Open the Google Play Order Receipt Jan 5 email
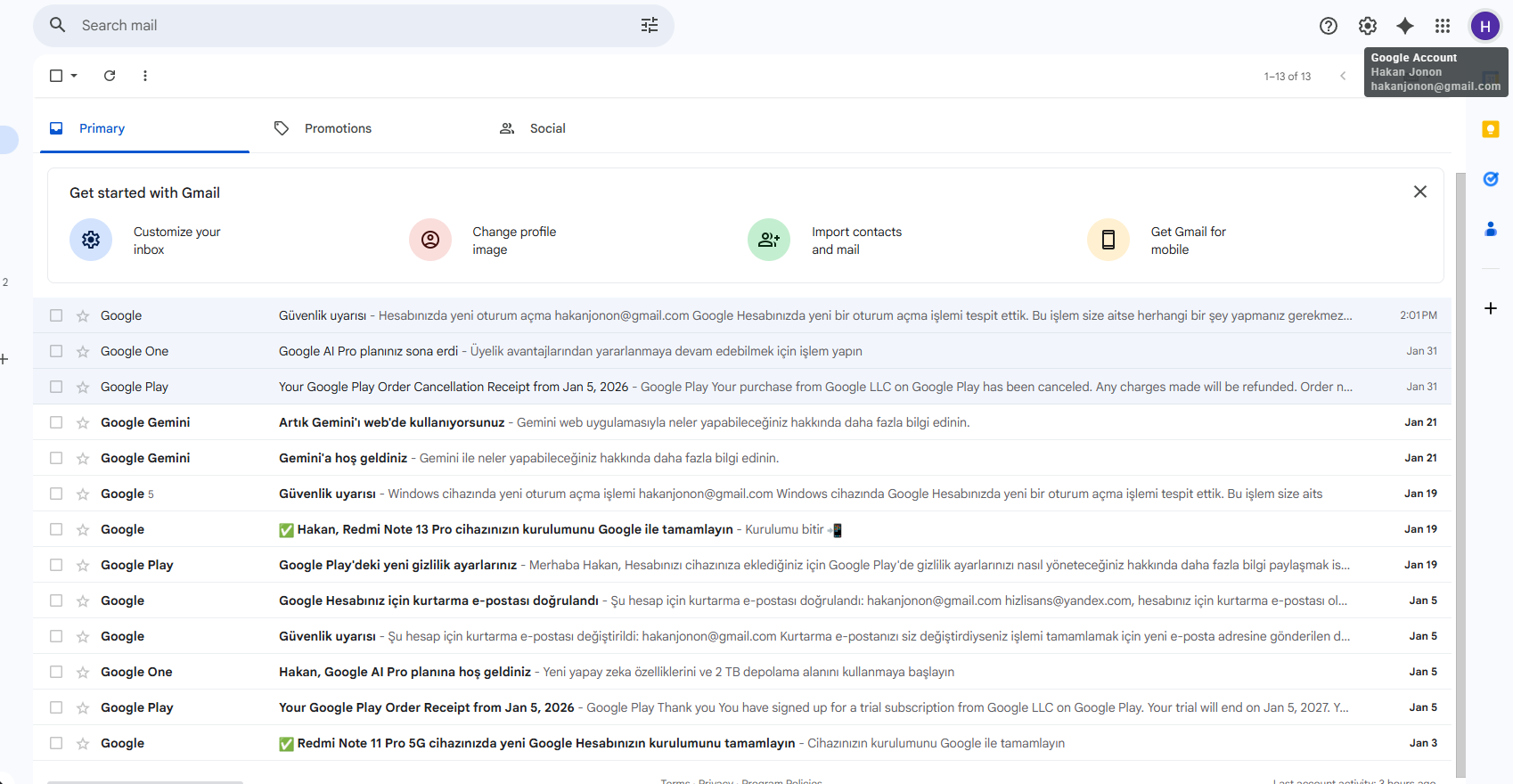1513x784 pixels. (742, 707)
